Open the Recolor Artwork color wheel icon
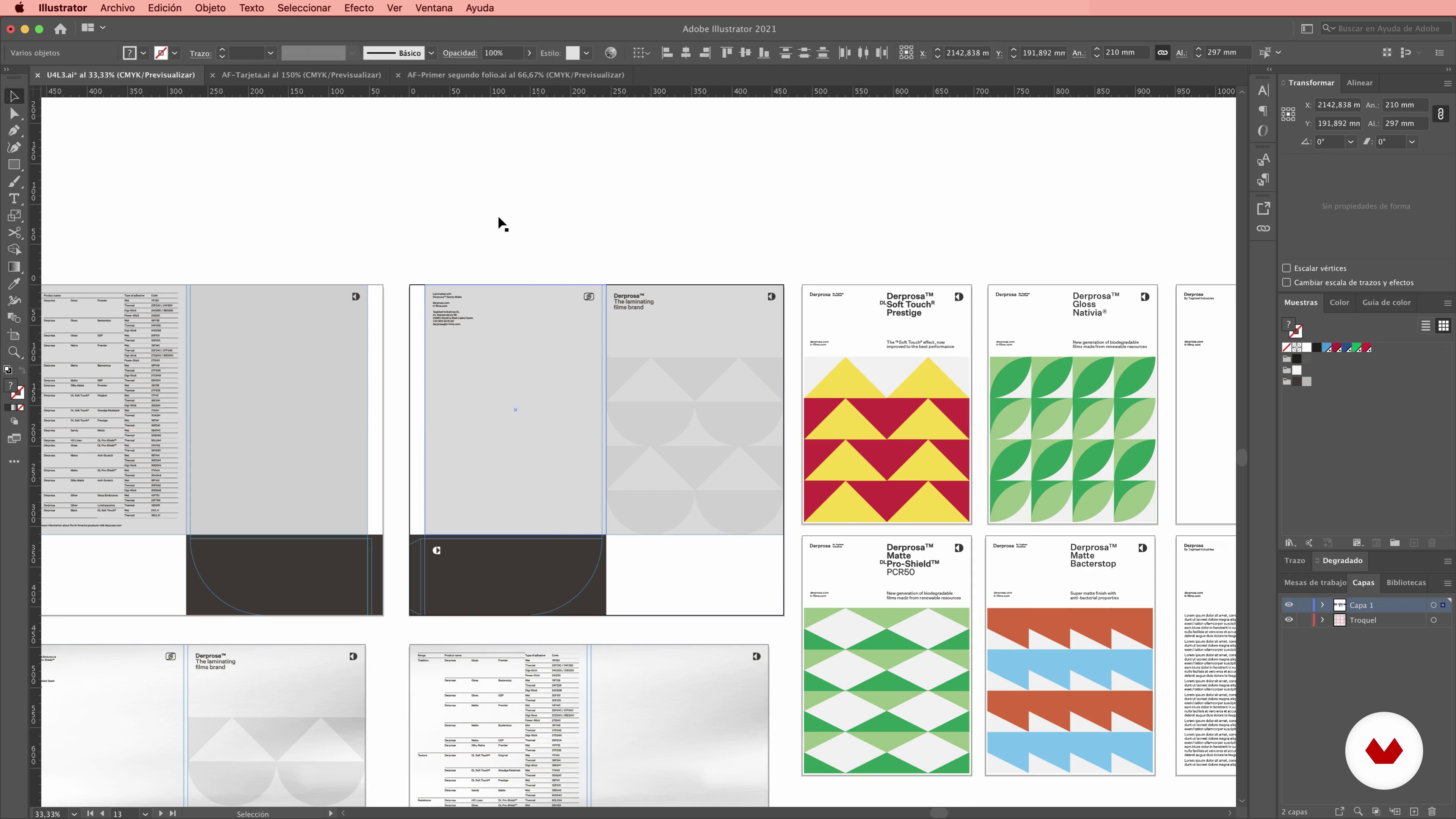1456x819 pixels. click(610, 53)
